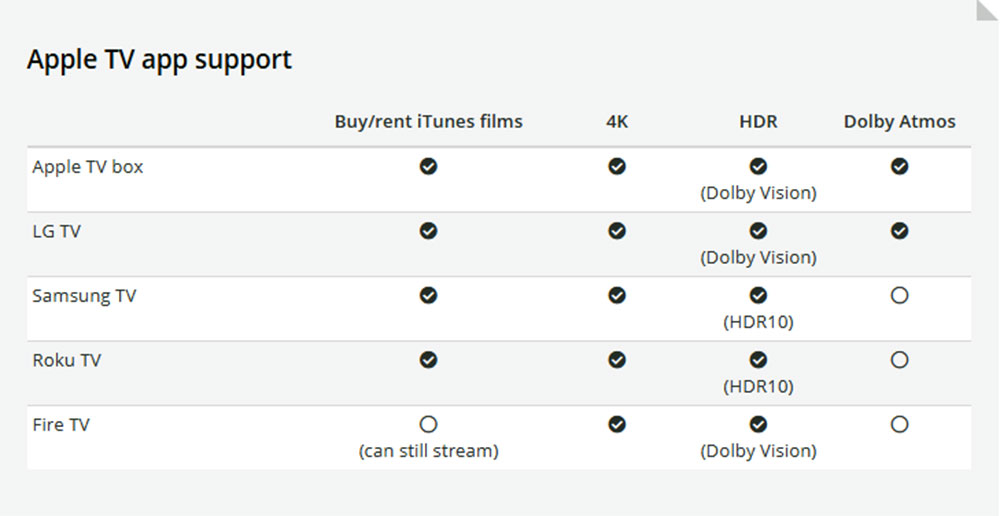The image size is (1000, 516).
Task: Click the HDR column header
Action: pos(758,122)
